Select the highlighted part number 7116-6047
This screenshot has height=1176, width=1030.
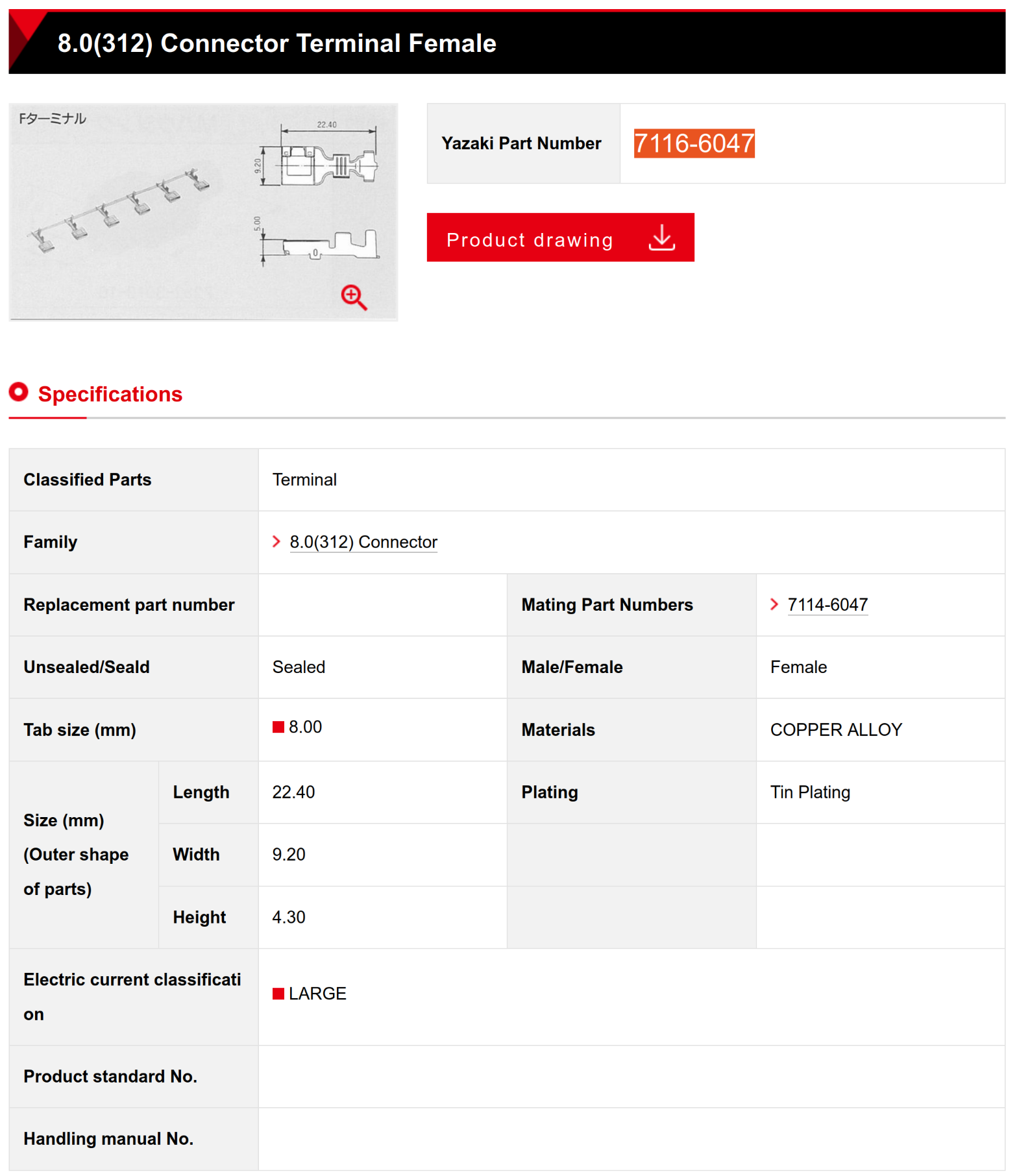coord(694,143)
